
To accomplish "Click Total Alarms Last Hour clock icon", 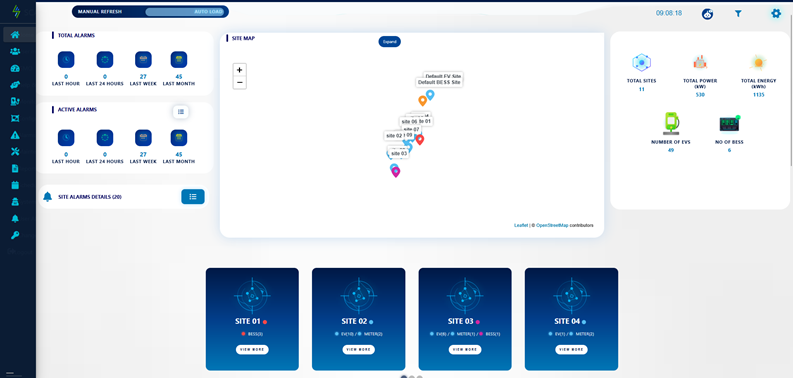I will pos(66,60).
